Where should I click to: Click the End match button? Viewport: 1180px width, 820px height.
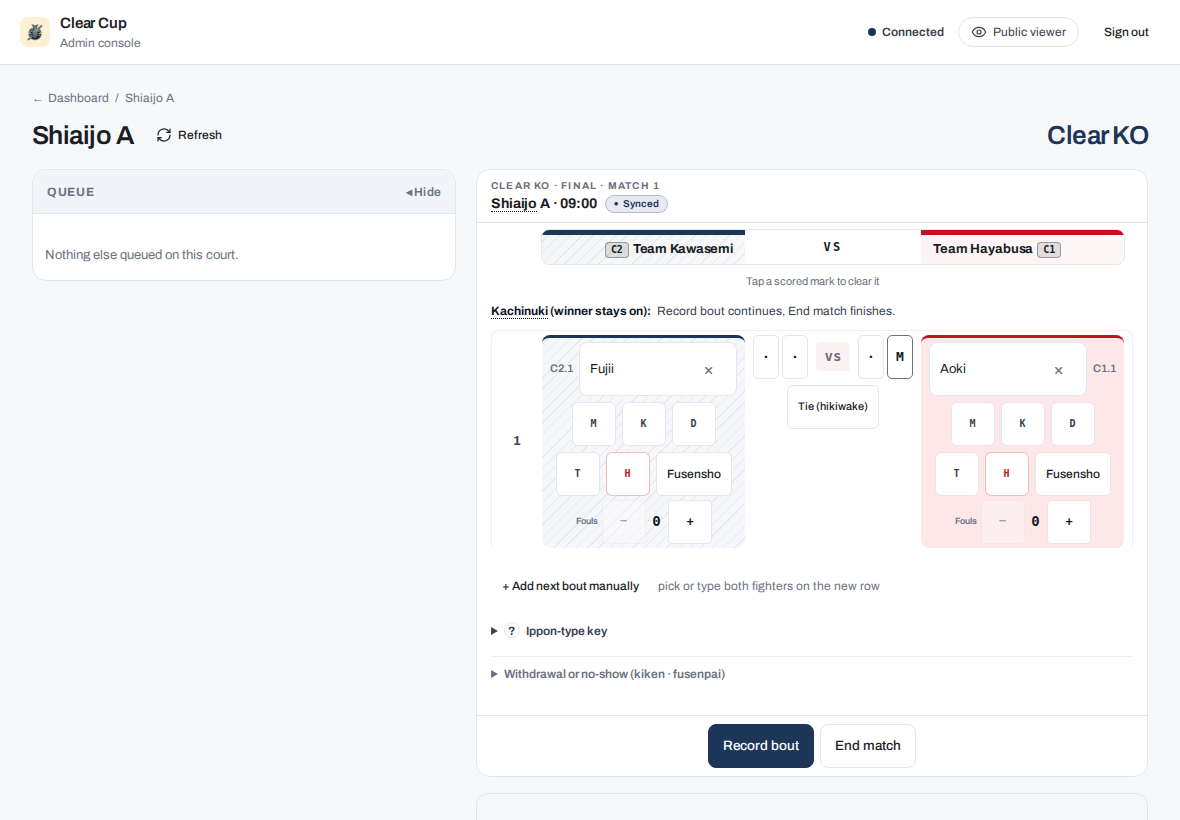point(868,746)
